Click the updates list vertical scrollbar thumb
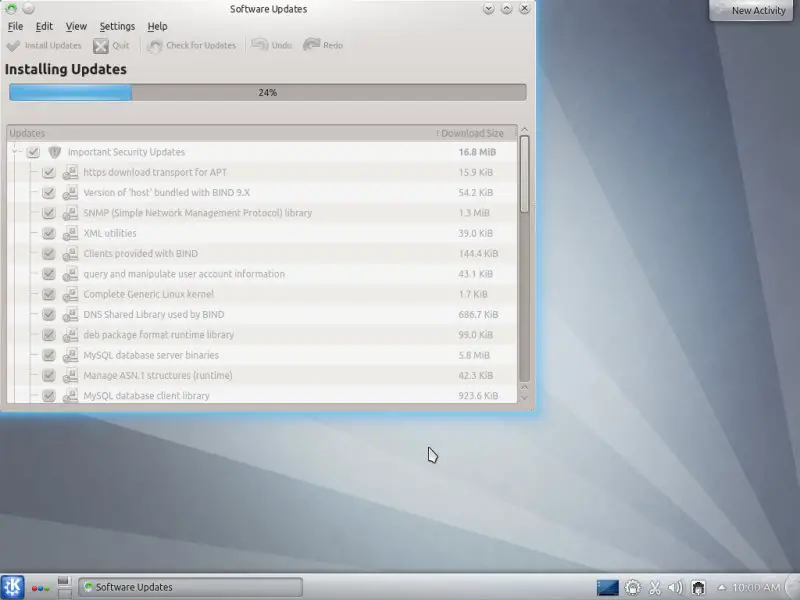This screenshot has height=600, width=800. [x=524, y=174]
